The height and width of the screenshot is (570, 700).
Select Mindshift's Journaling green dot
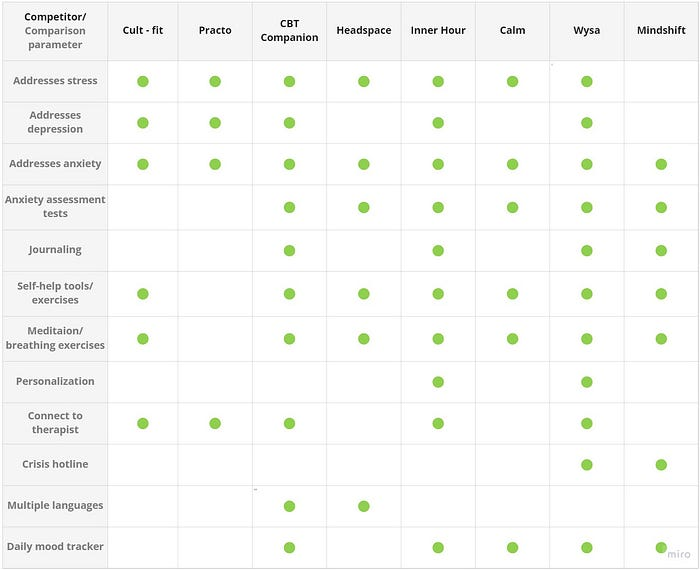click(x=661, y=250)
